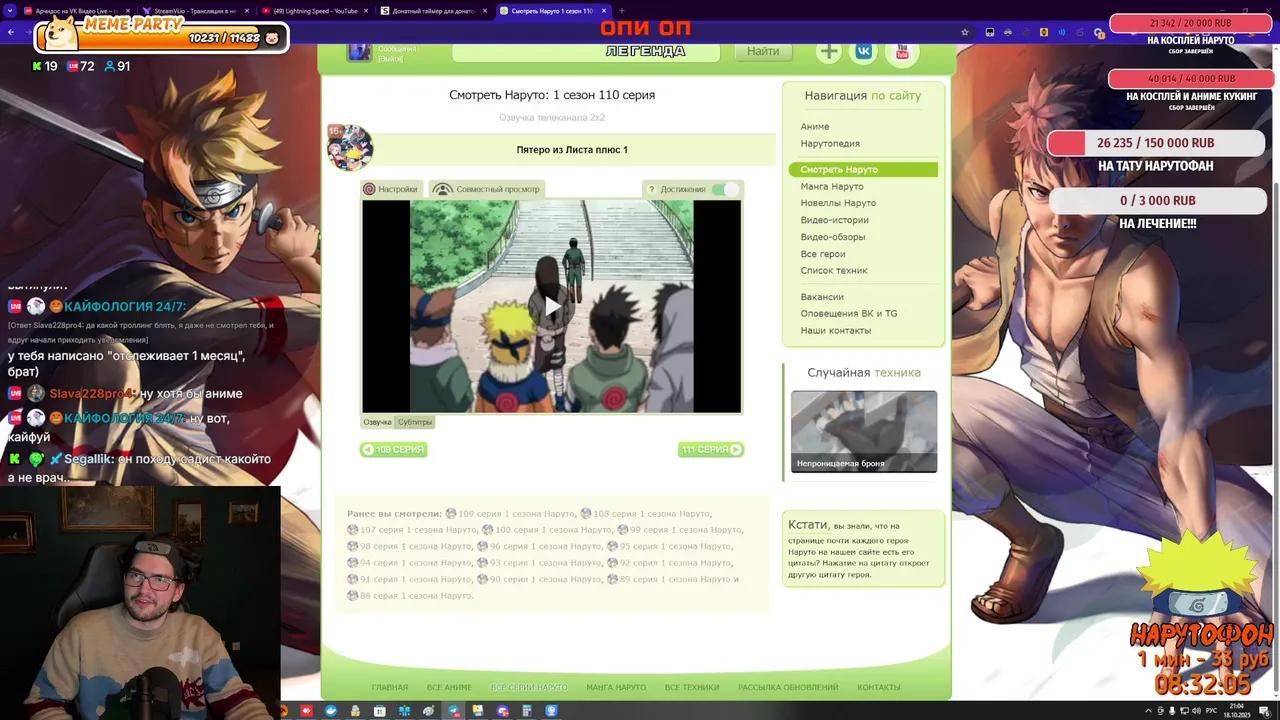The height and width of the screenshot is (720, 1280).
Task: Open history link 100 серия 1 сезона Наруто
Action: coord(547,530)
